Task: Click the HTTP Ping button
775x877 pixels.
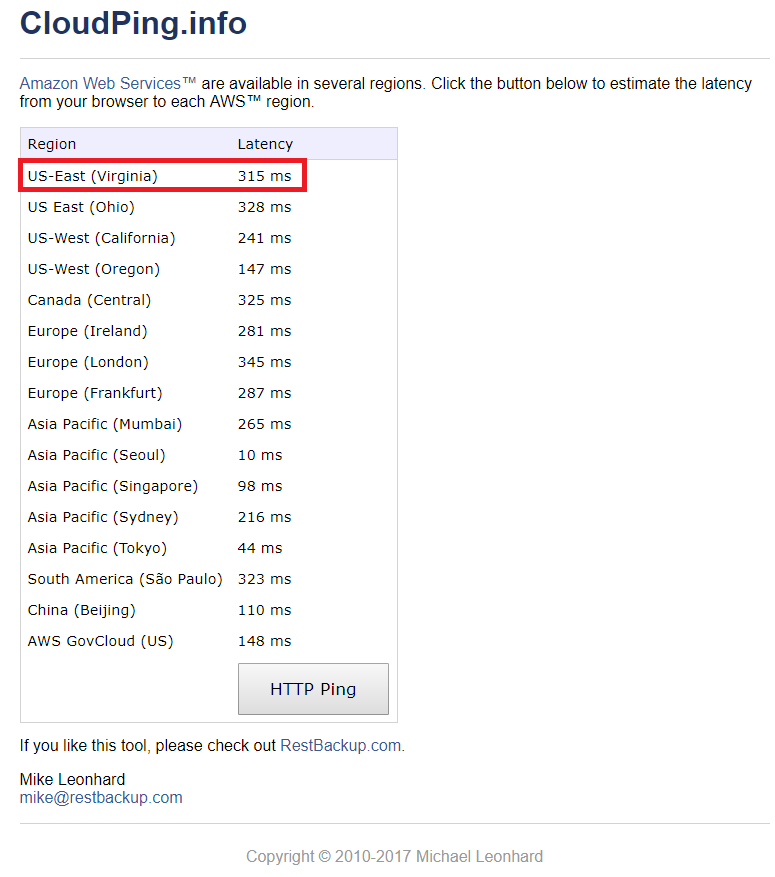Action: tap(313, 689)
